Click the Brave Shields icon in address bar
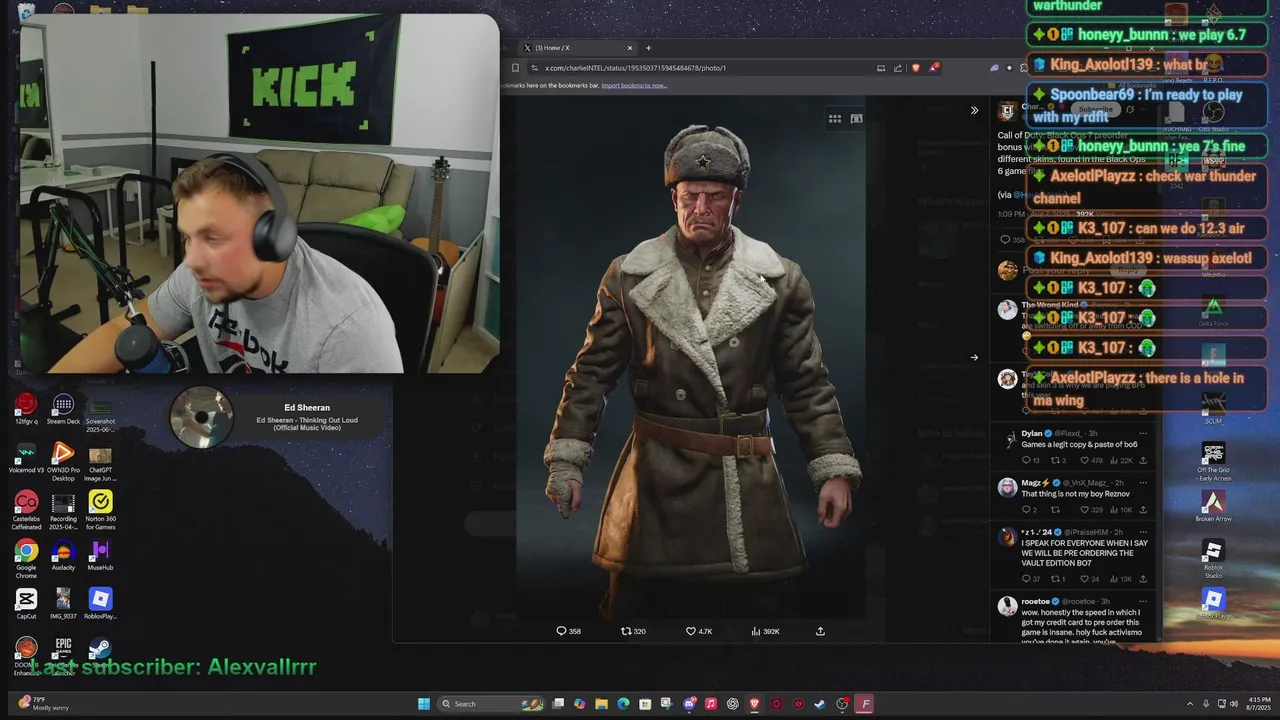 pyautogui.click(x=915, y=68)
